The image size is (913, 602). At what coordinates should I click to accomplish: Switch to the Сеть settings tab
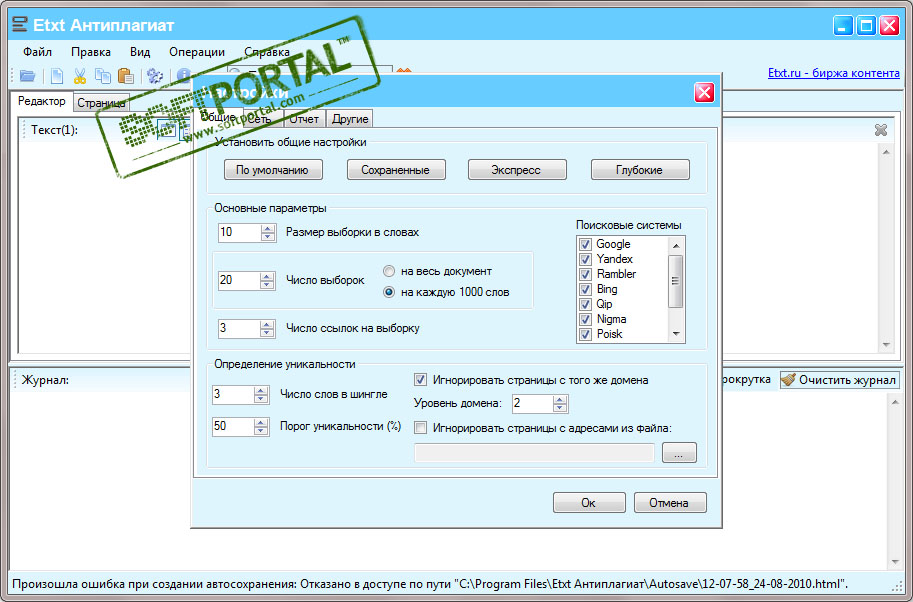point(263,119)
